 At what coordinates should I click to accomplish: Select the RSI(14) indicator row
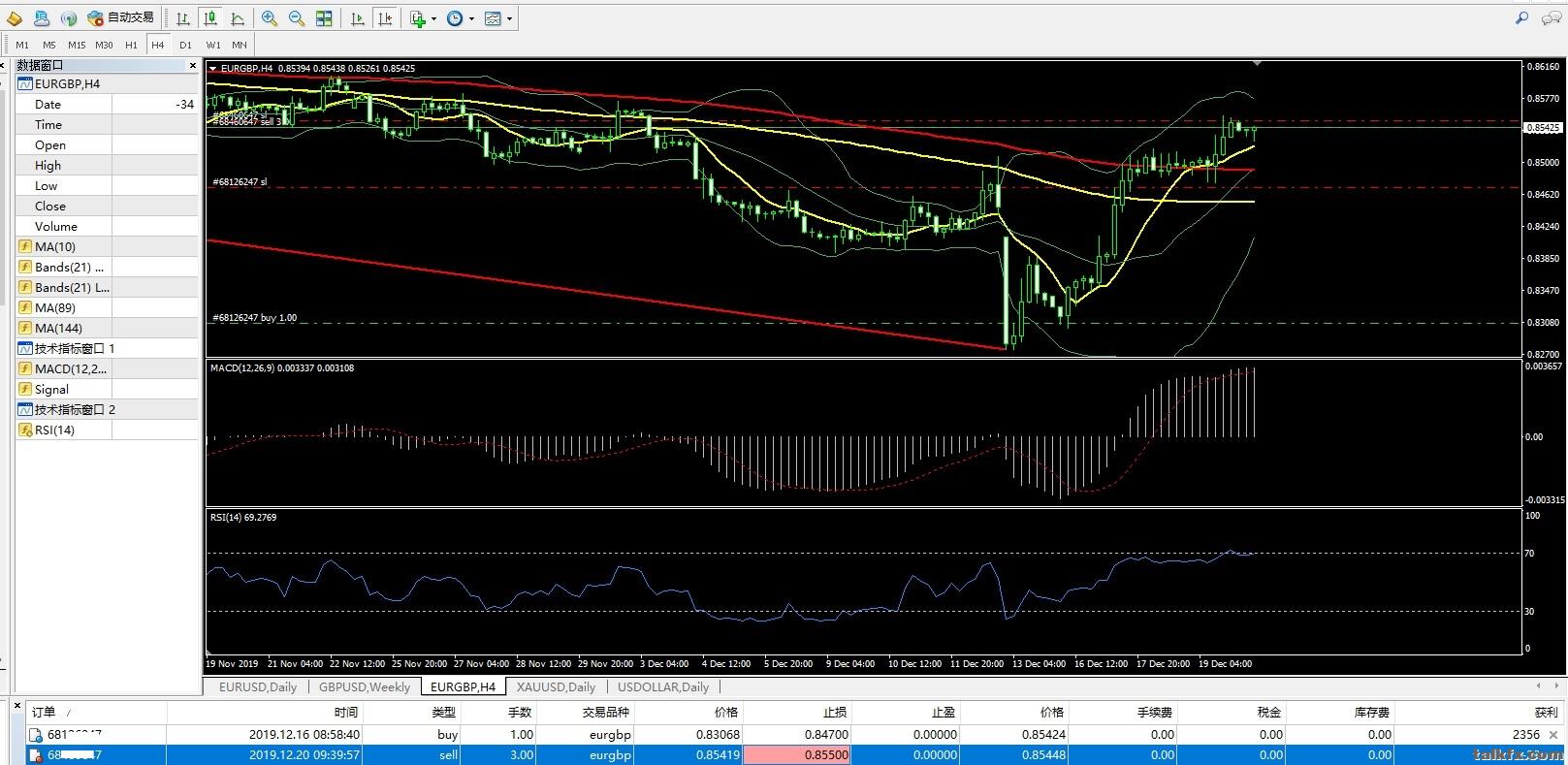(107, 430)
